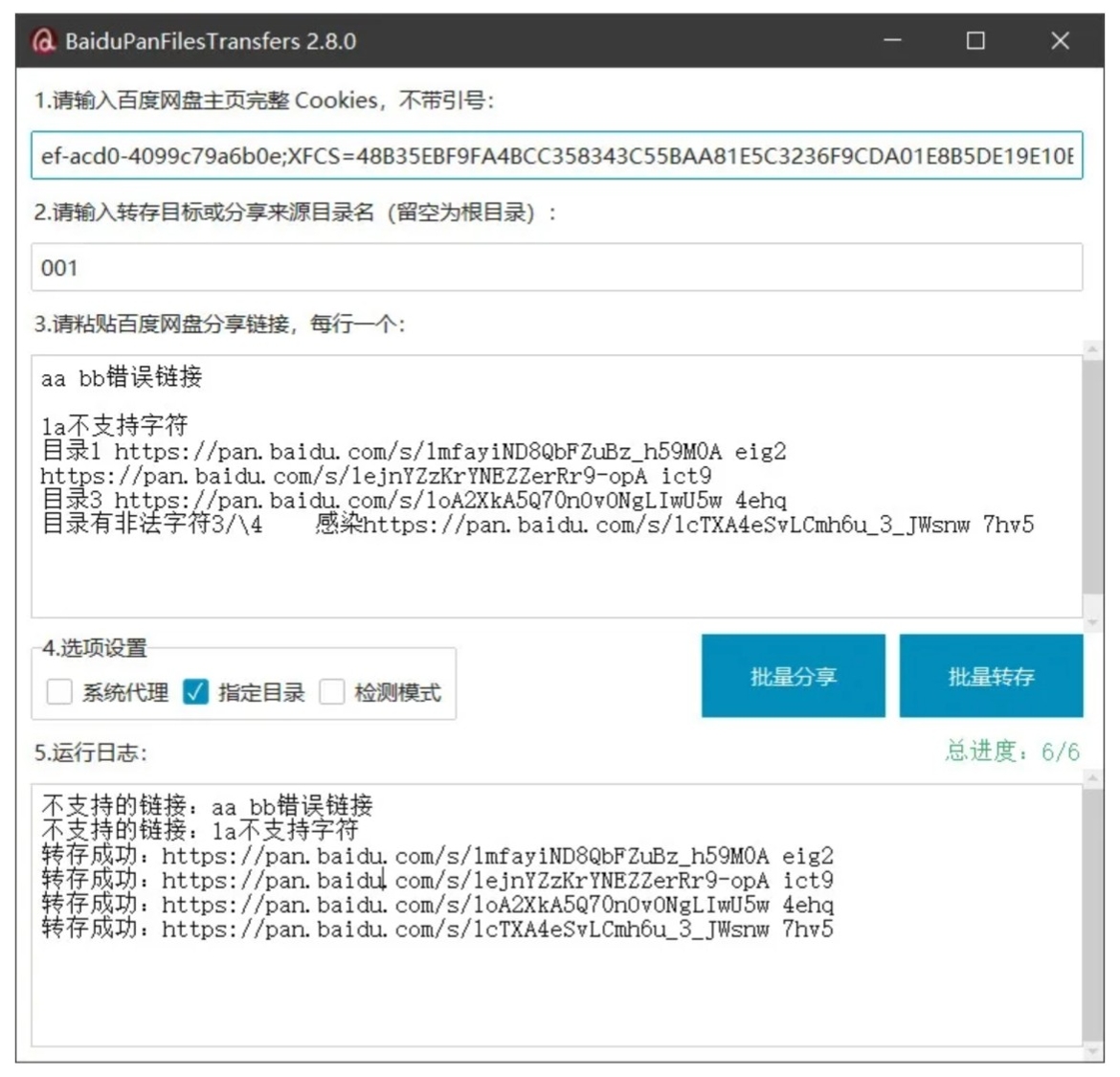Screen dimensions: 1120x1077
Task: Focus the target directory field containing 001
Action: pos(556,267)
